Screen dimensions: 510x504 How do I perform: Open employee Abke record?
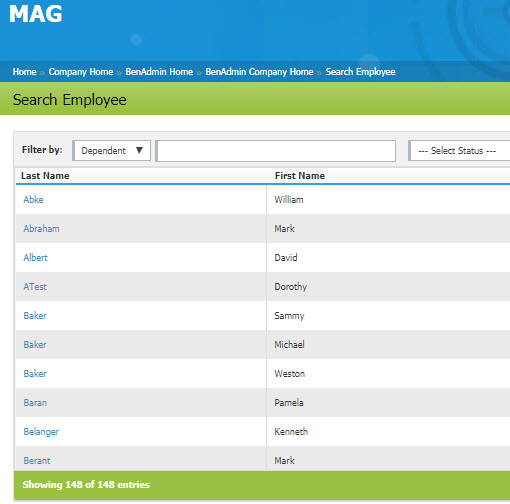[33, 200]
